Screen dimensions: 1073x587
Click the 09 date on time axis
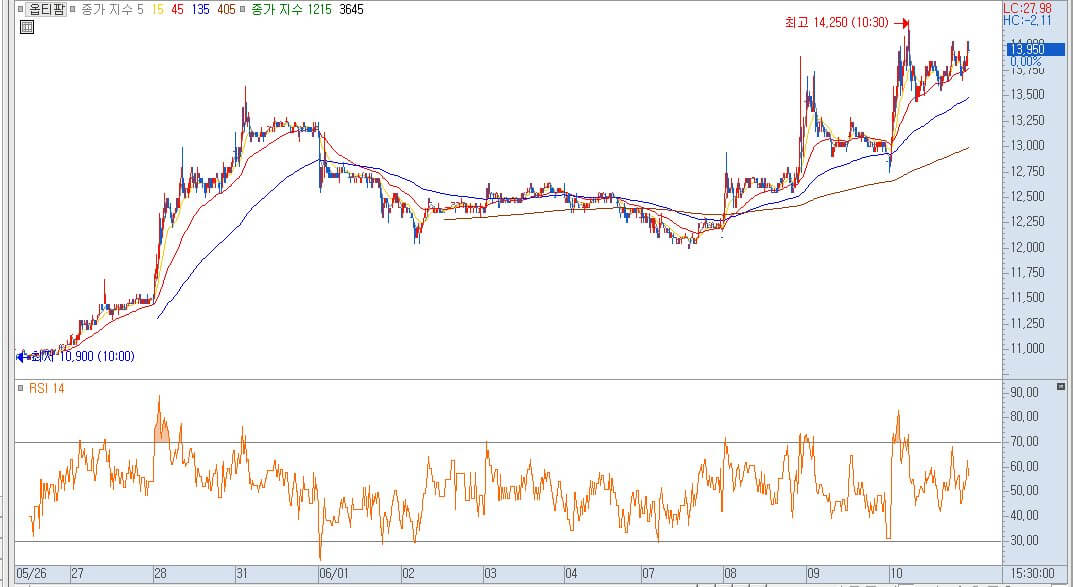(x=813, y=573)
